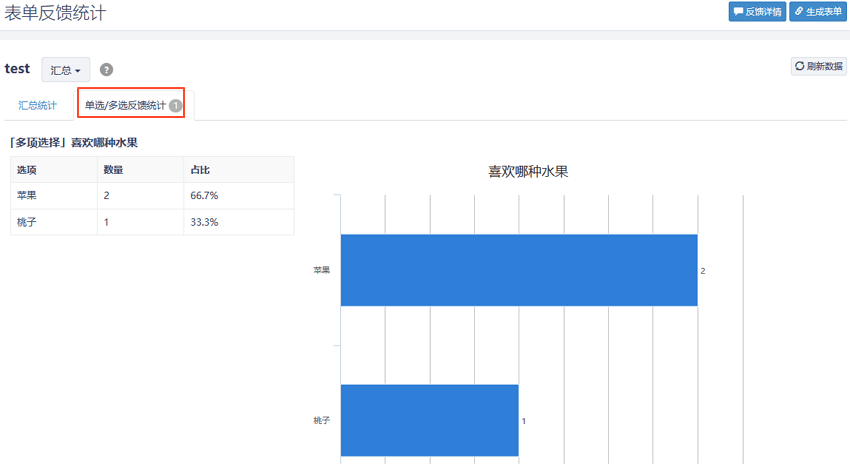Click the 占比 column header

coord(239,170)
